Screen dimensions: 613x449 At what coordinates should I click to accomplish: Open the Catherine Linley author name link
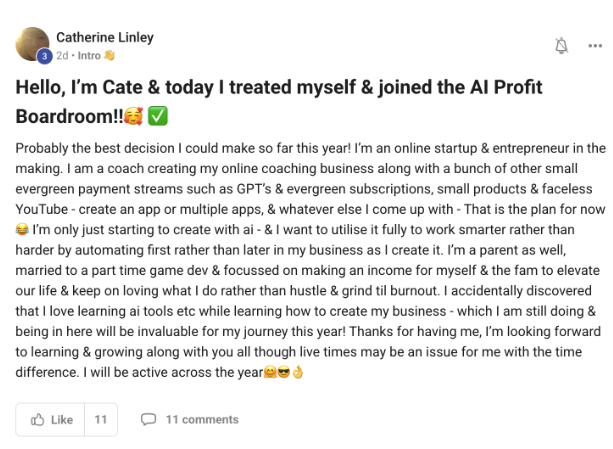[x=105, y=38]
